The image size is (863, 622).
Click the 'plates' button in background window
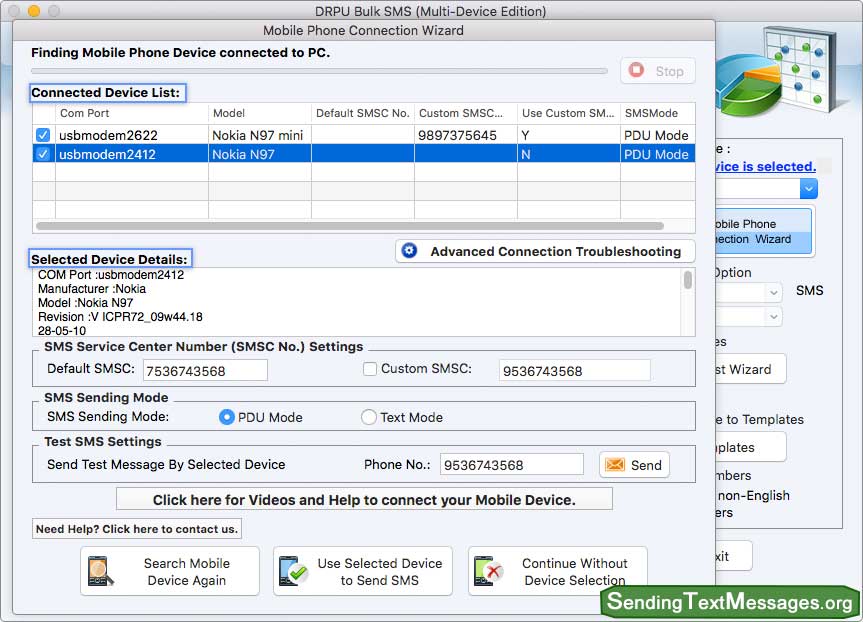750,447
